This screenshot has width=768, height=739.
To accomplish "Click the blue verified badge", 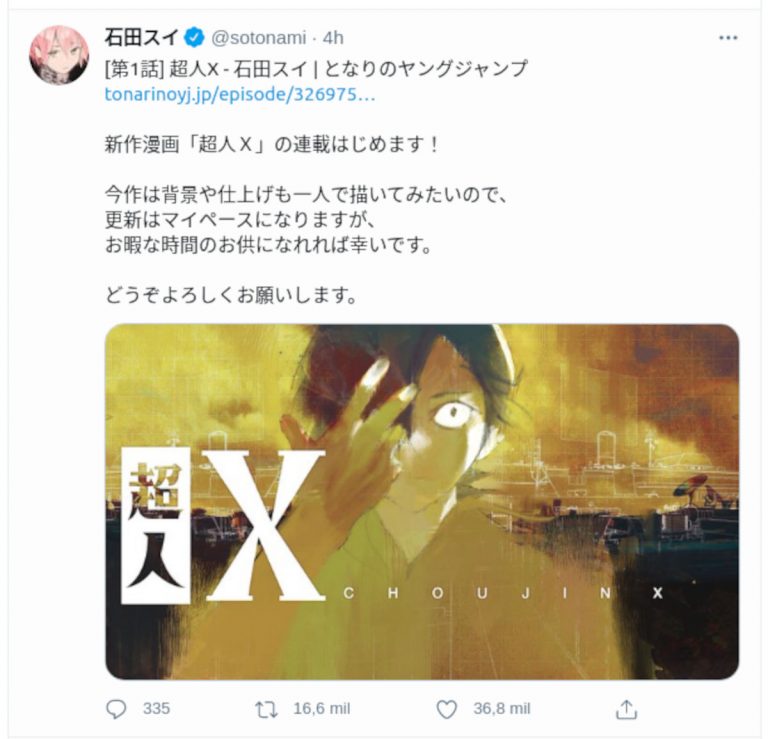I will (194, 38).
